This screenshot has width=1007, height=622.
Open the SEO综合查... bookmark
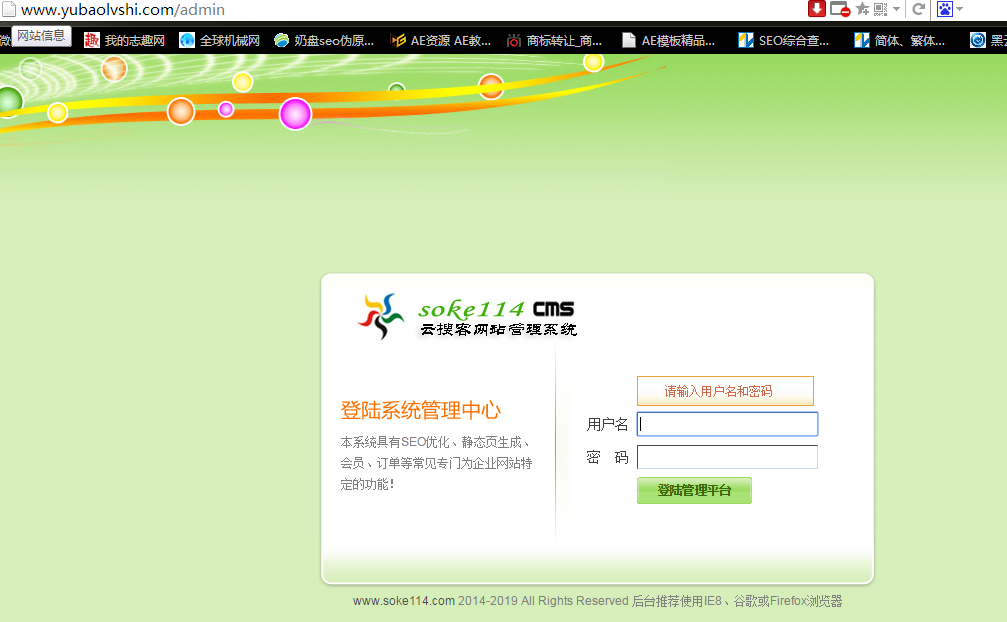(783, 41)
